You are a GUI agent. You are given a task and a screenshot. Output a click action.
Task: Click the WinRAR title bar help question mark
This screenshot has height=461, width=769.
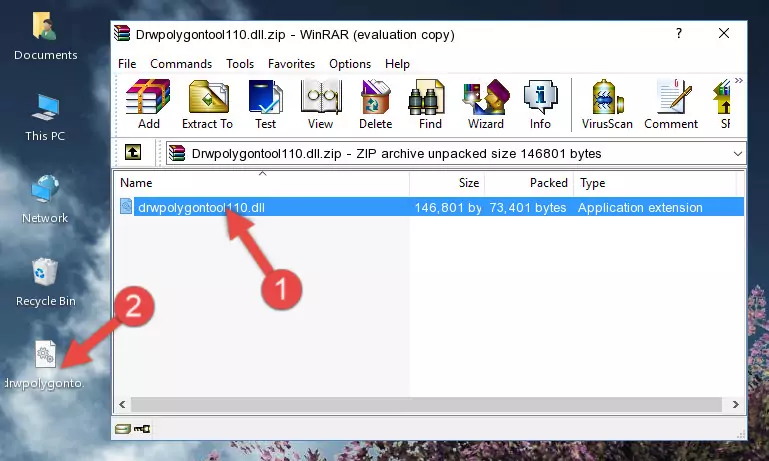tap(679, 33)
